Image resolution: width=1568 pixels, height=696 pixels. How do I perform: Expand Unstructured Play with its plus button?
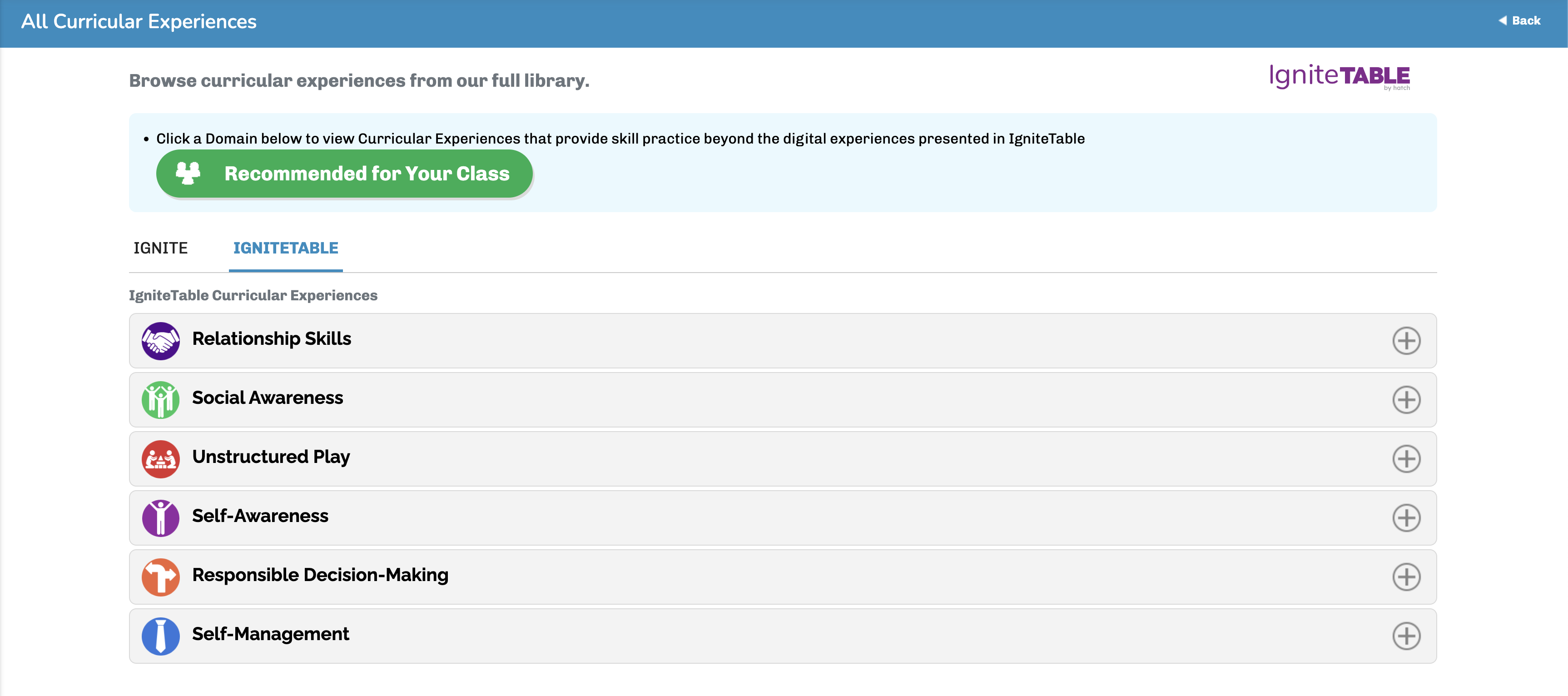coord(1406,458)
